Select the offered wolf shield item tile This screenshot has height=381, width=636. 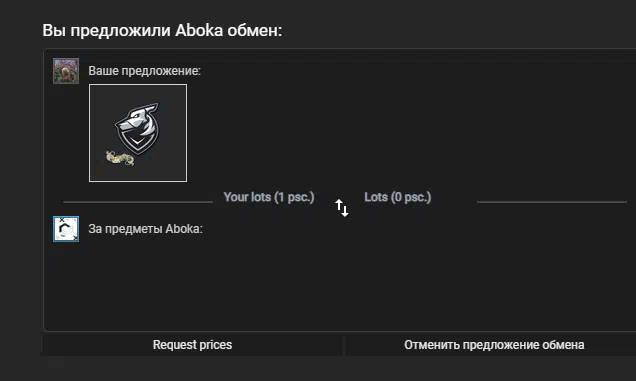pyautogui.click(x=138, y=133)
